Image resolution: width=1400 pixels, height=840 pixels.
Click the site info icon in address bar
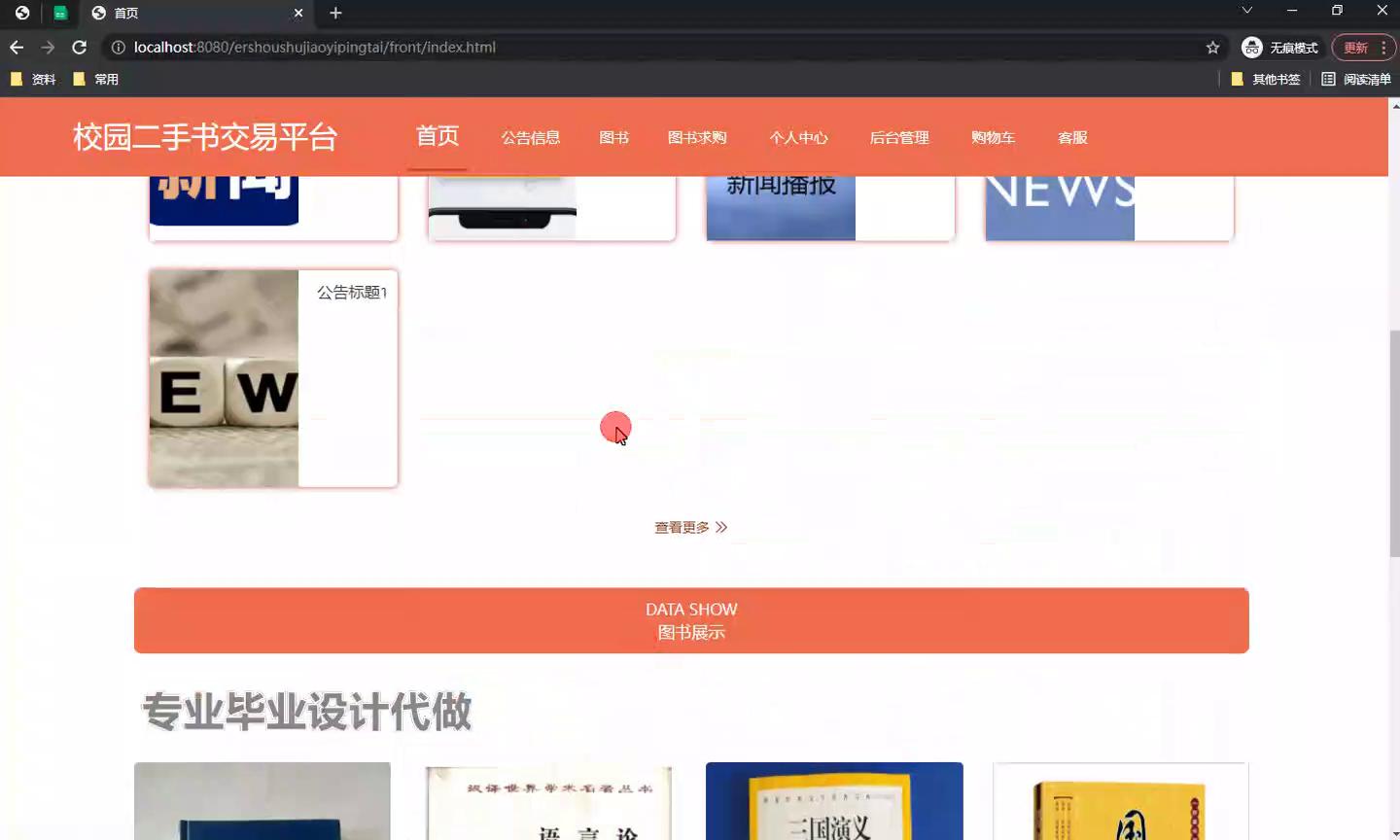click(118, 47)
